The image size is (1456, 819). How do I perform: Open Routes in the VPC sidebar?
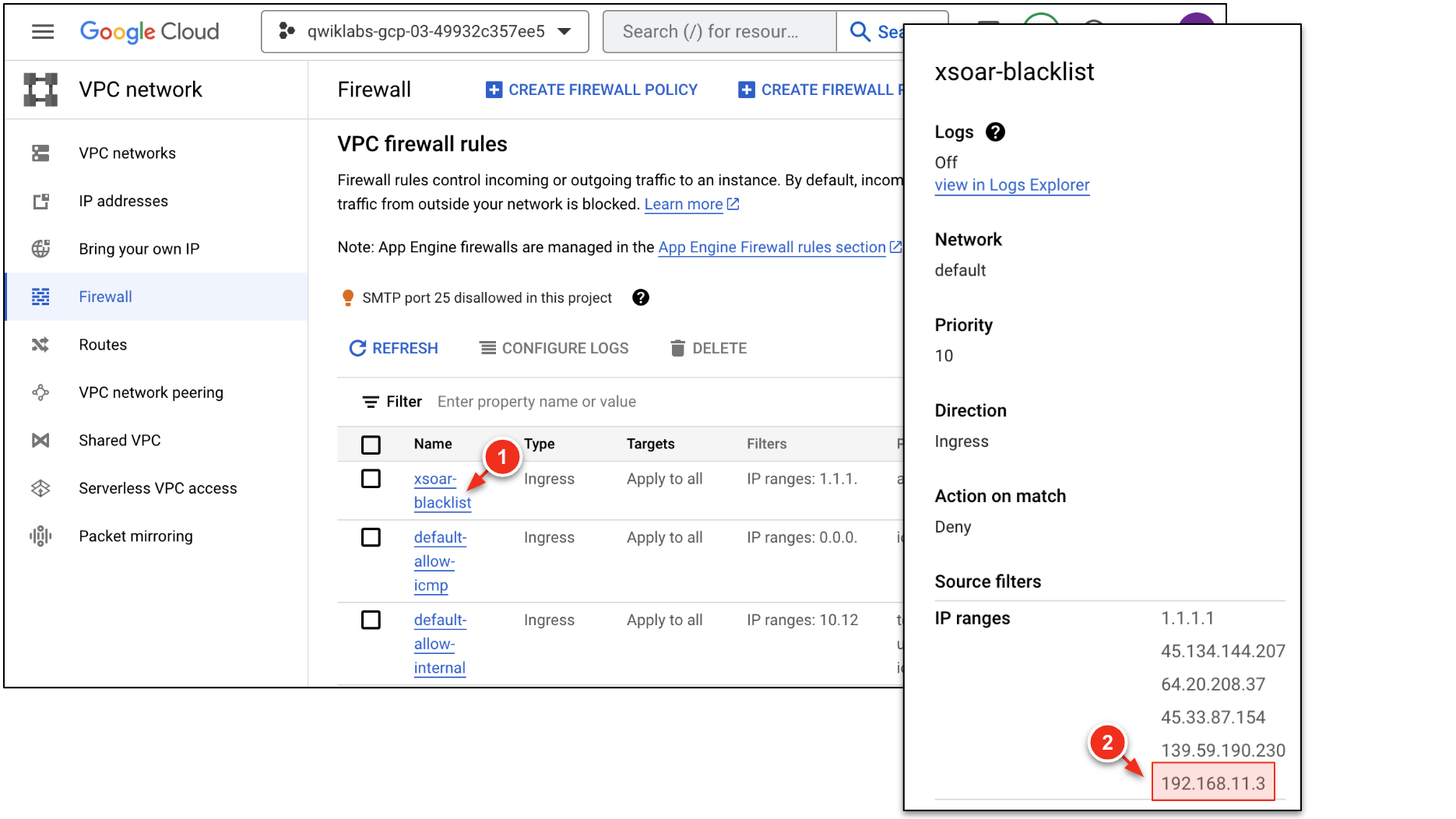[x=103, y=345]
